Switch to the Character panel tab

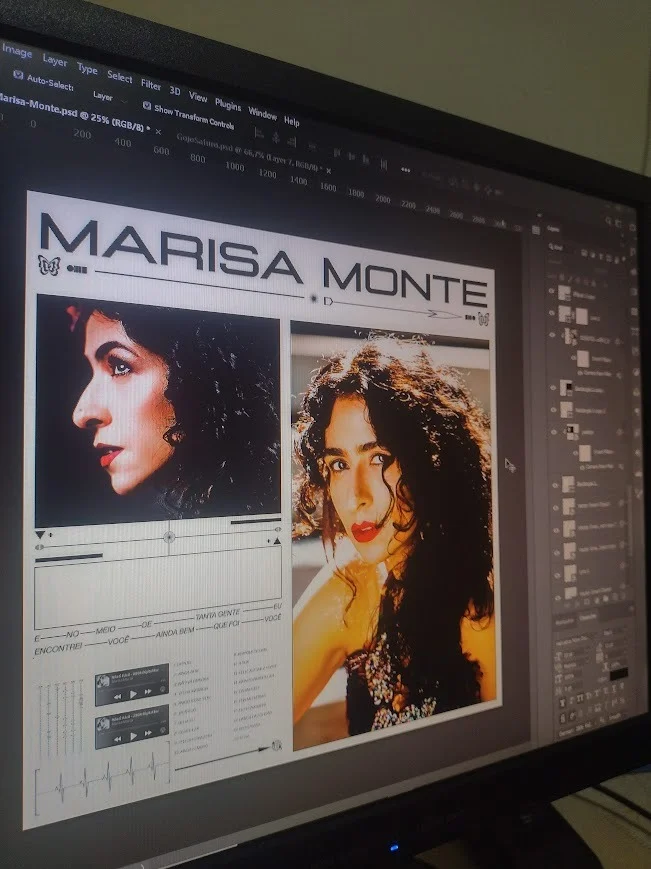click(587, 617)
